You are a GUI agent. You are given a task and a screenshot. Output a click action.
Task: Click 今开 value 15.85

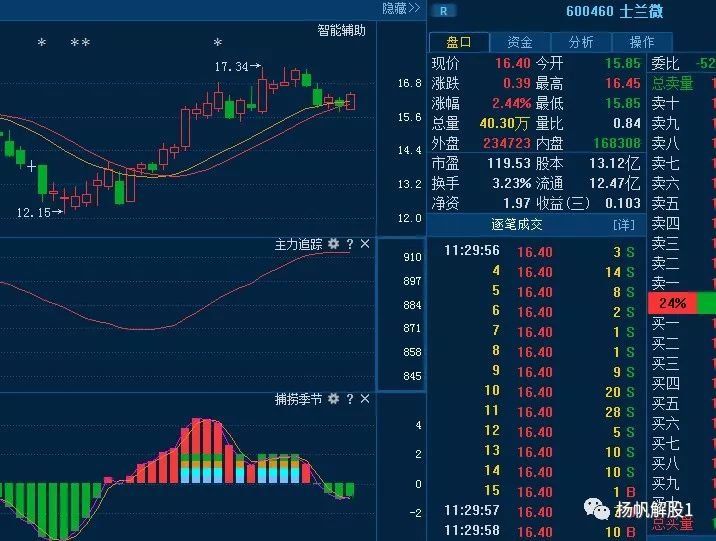623,63
